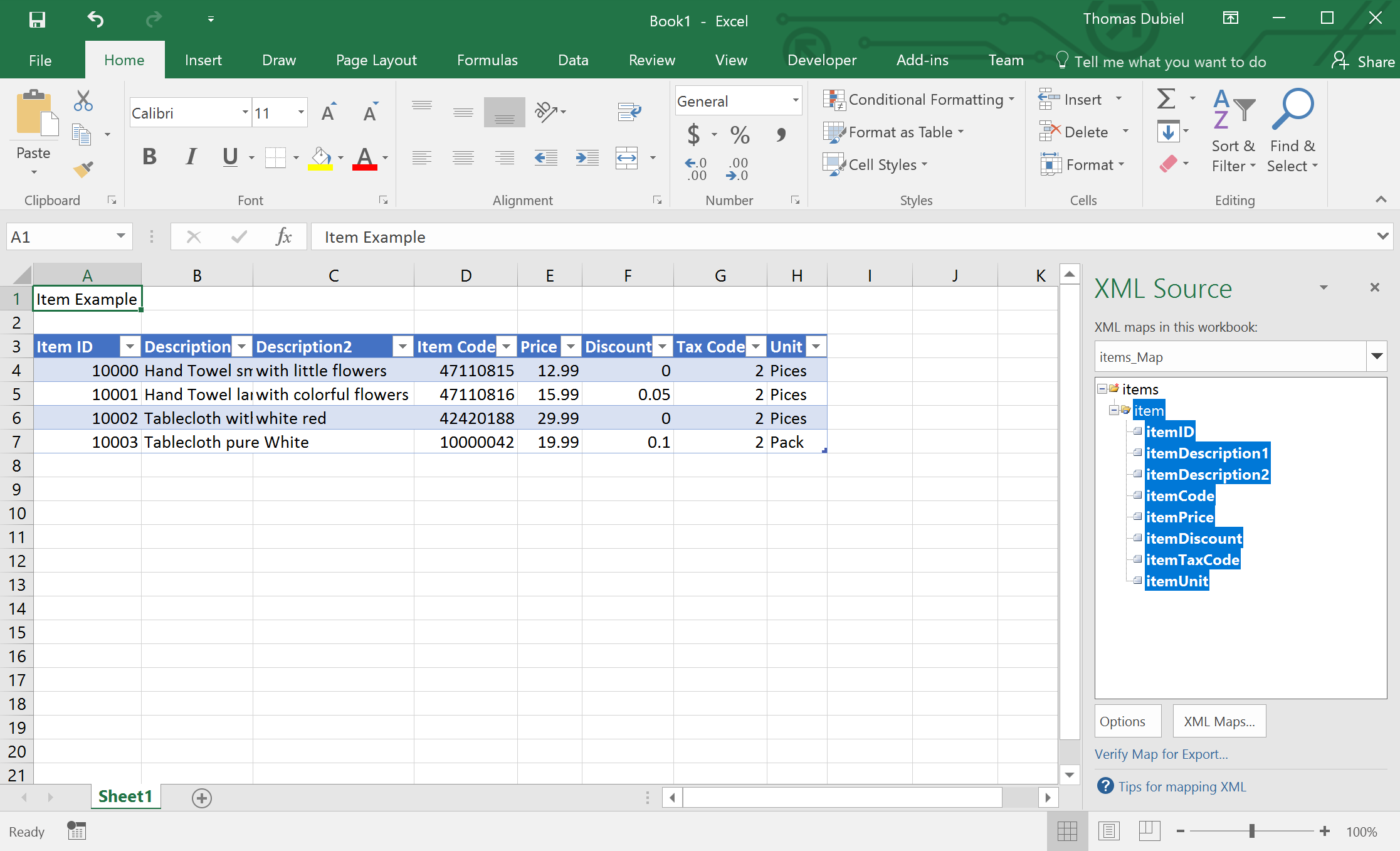1400x851 pixels.
Task: Toggle Bold formatting
Action: 149,157
